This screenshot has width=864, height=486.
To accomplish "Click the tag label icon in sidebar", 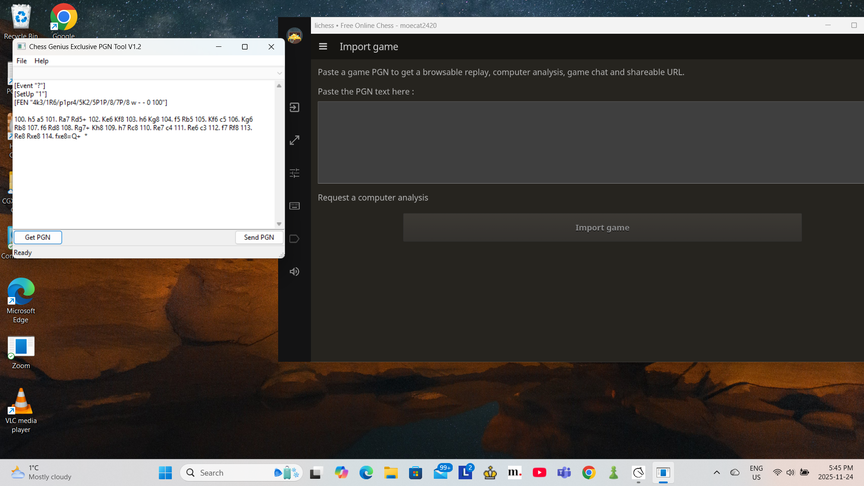I will (295, 239).
